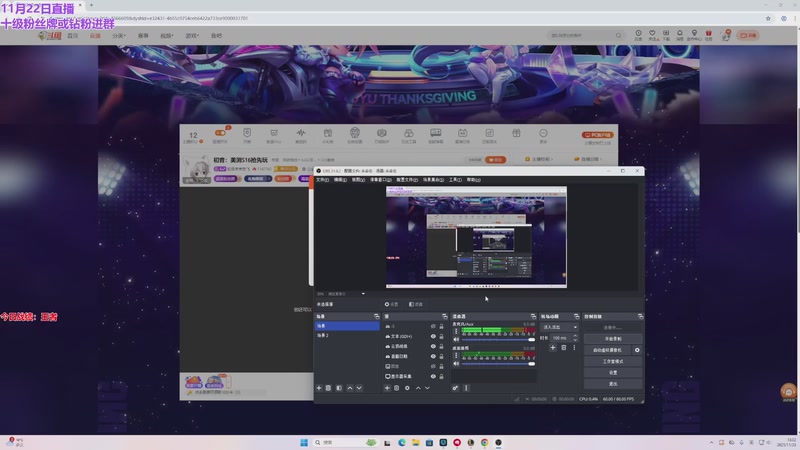The width and height of the screenshot is (800, 450).
Task: Delete selected source with trash icon
Action: [x=396, y=388]
